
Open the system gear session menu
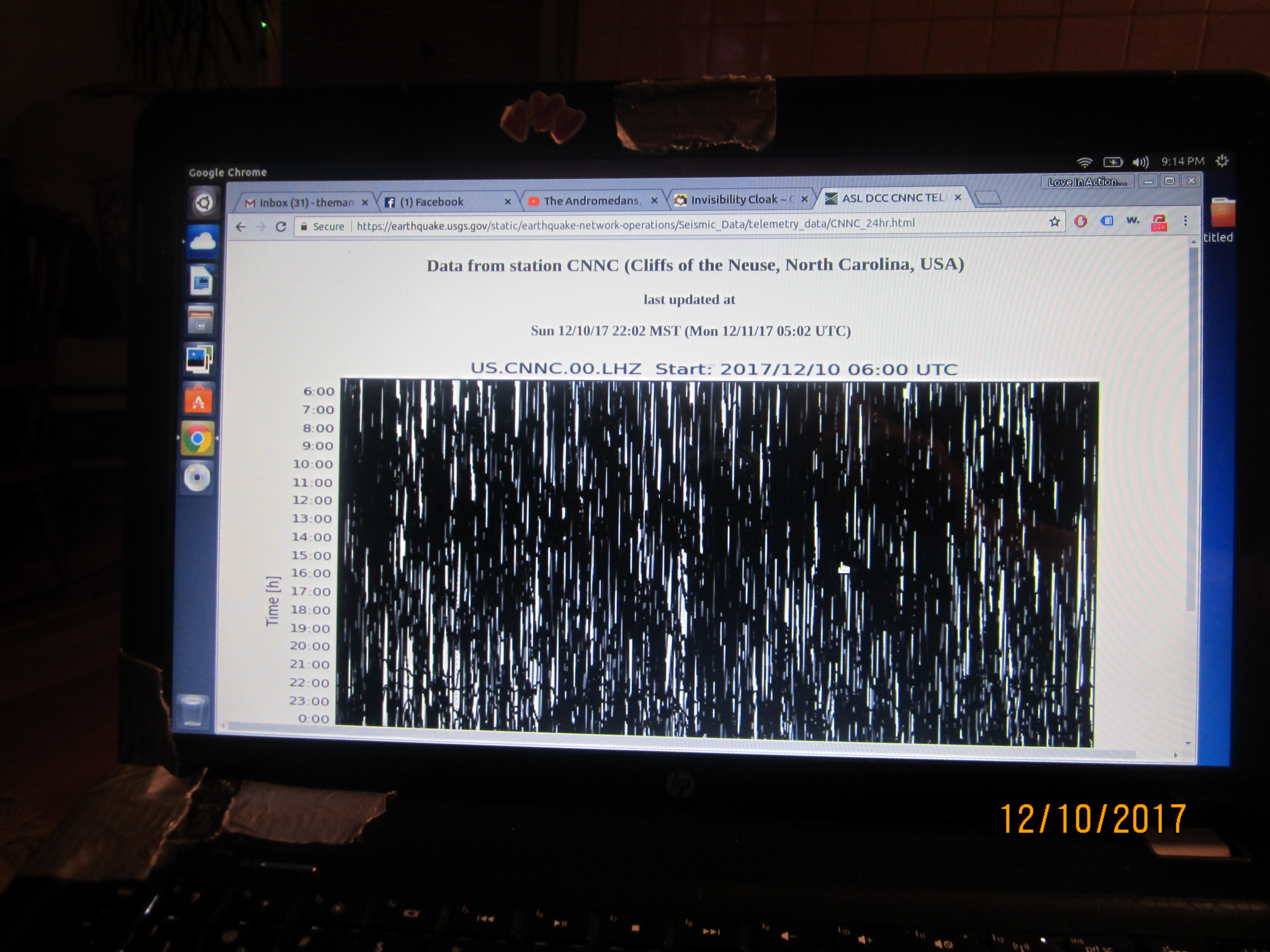(x=1222, y=161)
